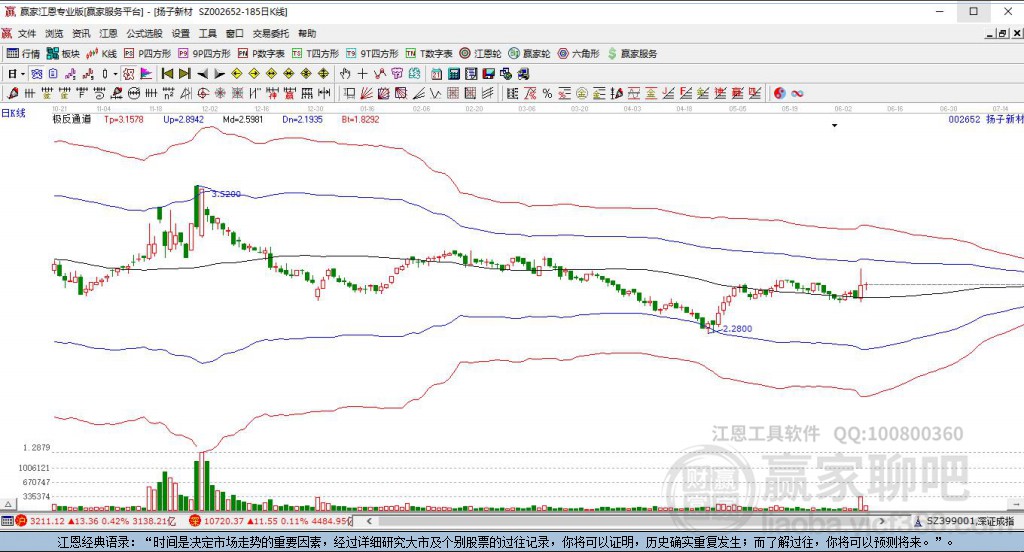Open the 江恩 menu
This screenshot has width=1024, height=552.
click(x=108, y=33)
